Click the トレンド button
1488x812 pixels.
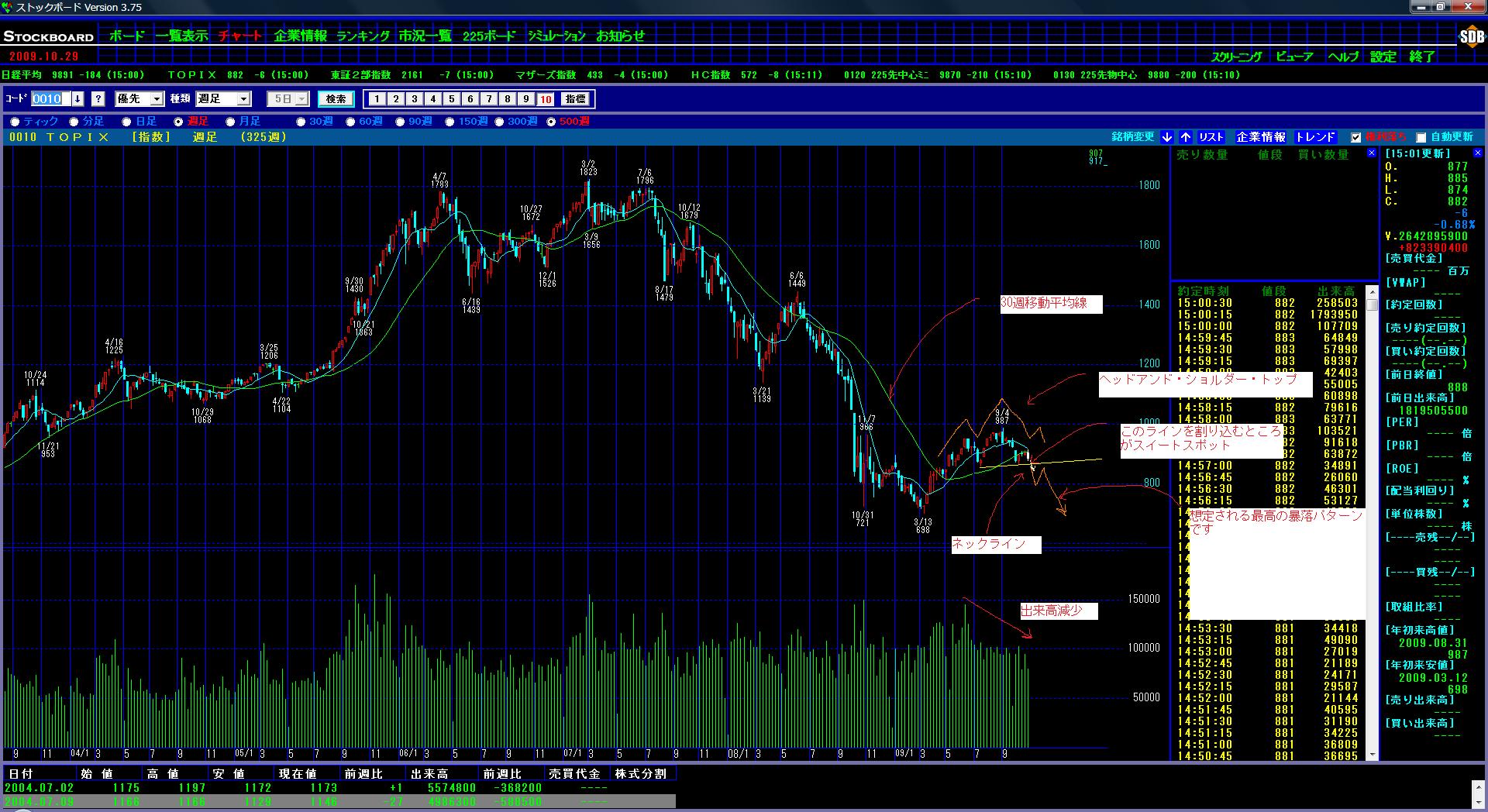(x=1315, y=137)
